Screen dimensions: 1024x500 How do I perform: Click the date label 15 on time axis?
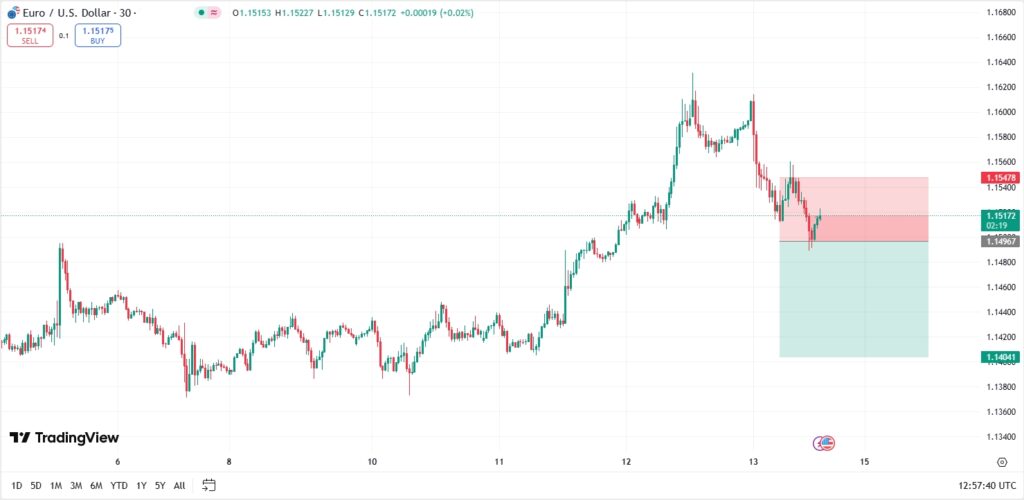[865, 462]
